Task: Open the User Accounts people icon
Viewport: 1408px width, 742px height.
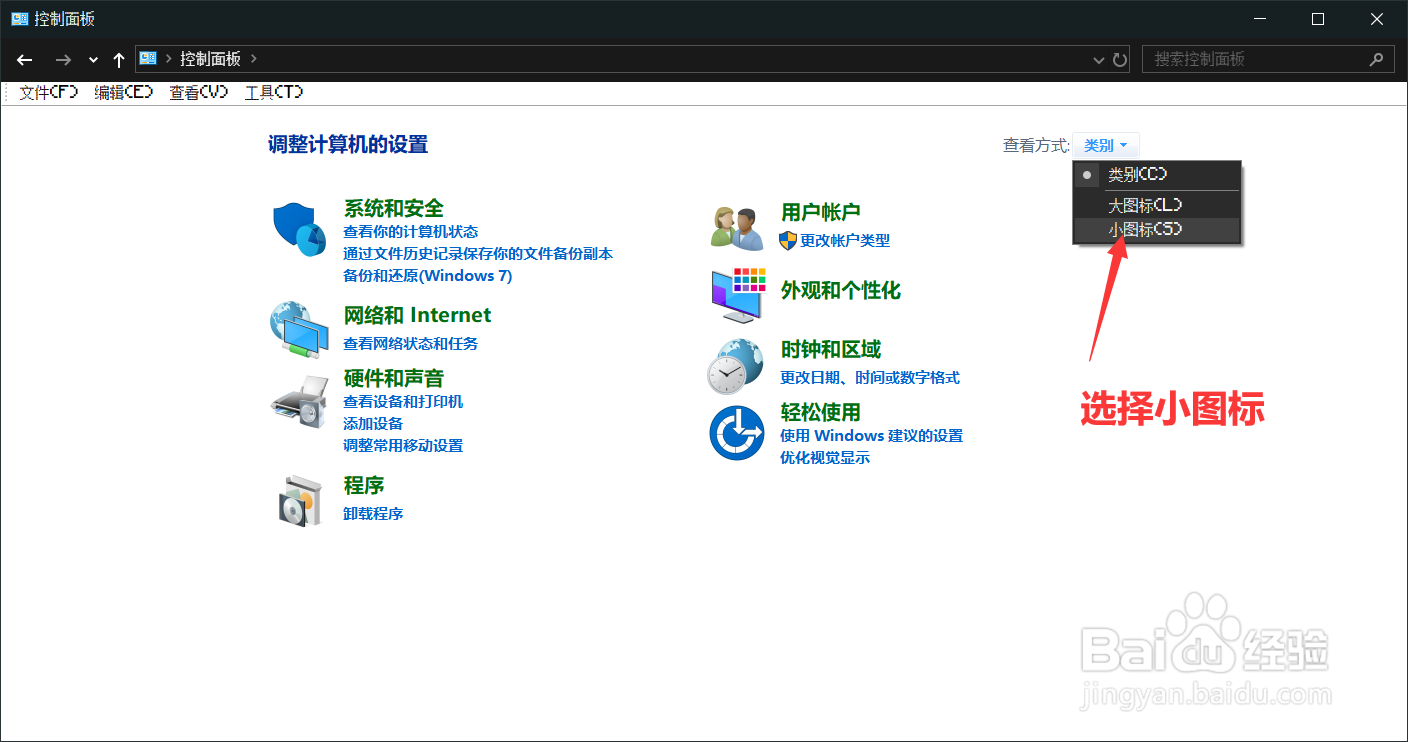Action: click(737, 228)
